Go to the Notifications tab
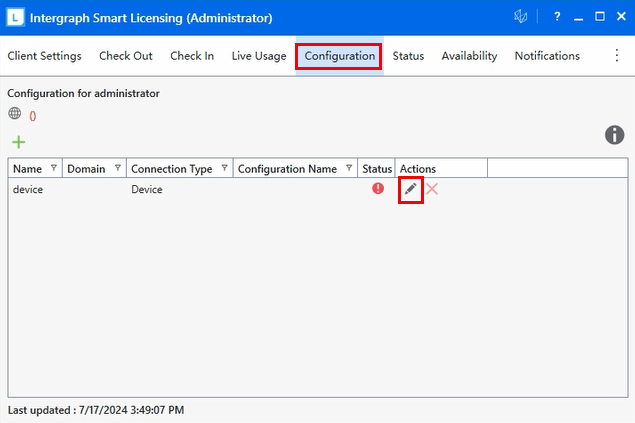The image size is (635, 423). click(x=547, y=56)
